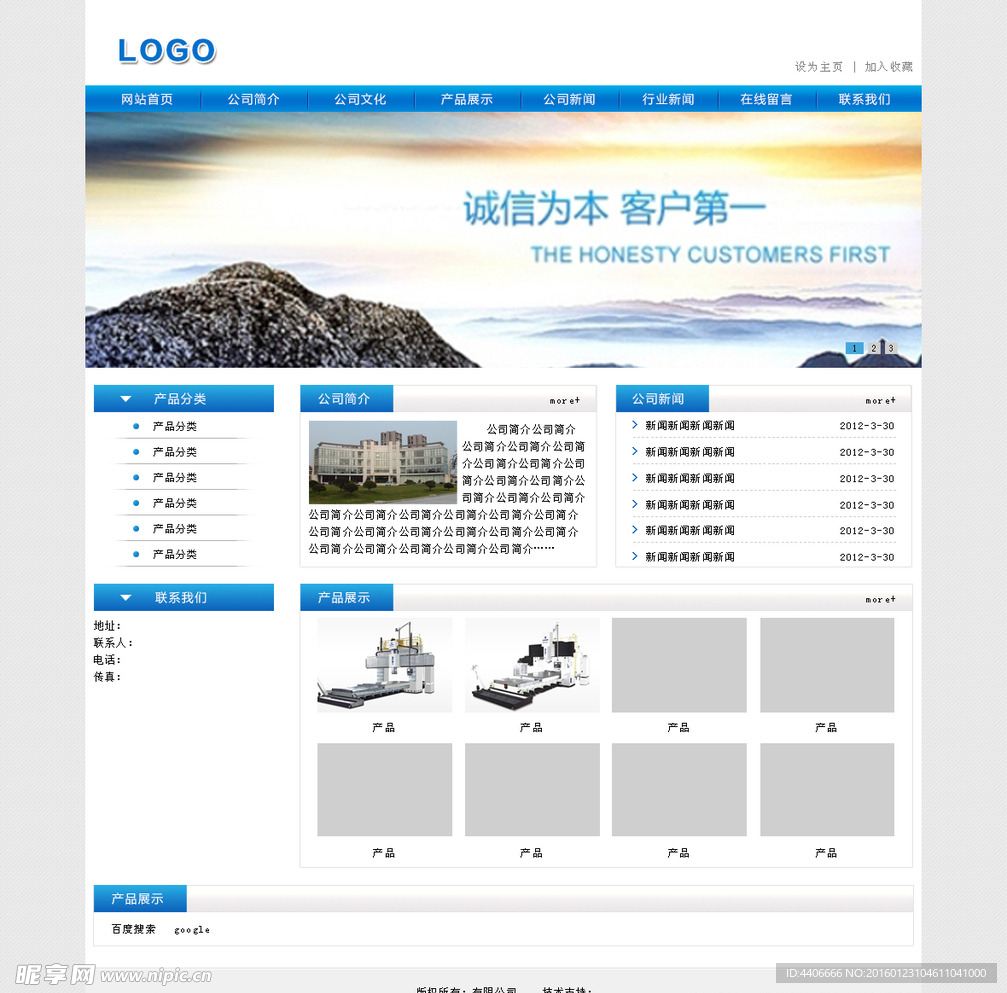This screenshot has width=1007, height=993.
Task: Click the 设为主页 link
Action: click(x=818, y=67)
